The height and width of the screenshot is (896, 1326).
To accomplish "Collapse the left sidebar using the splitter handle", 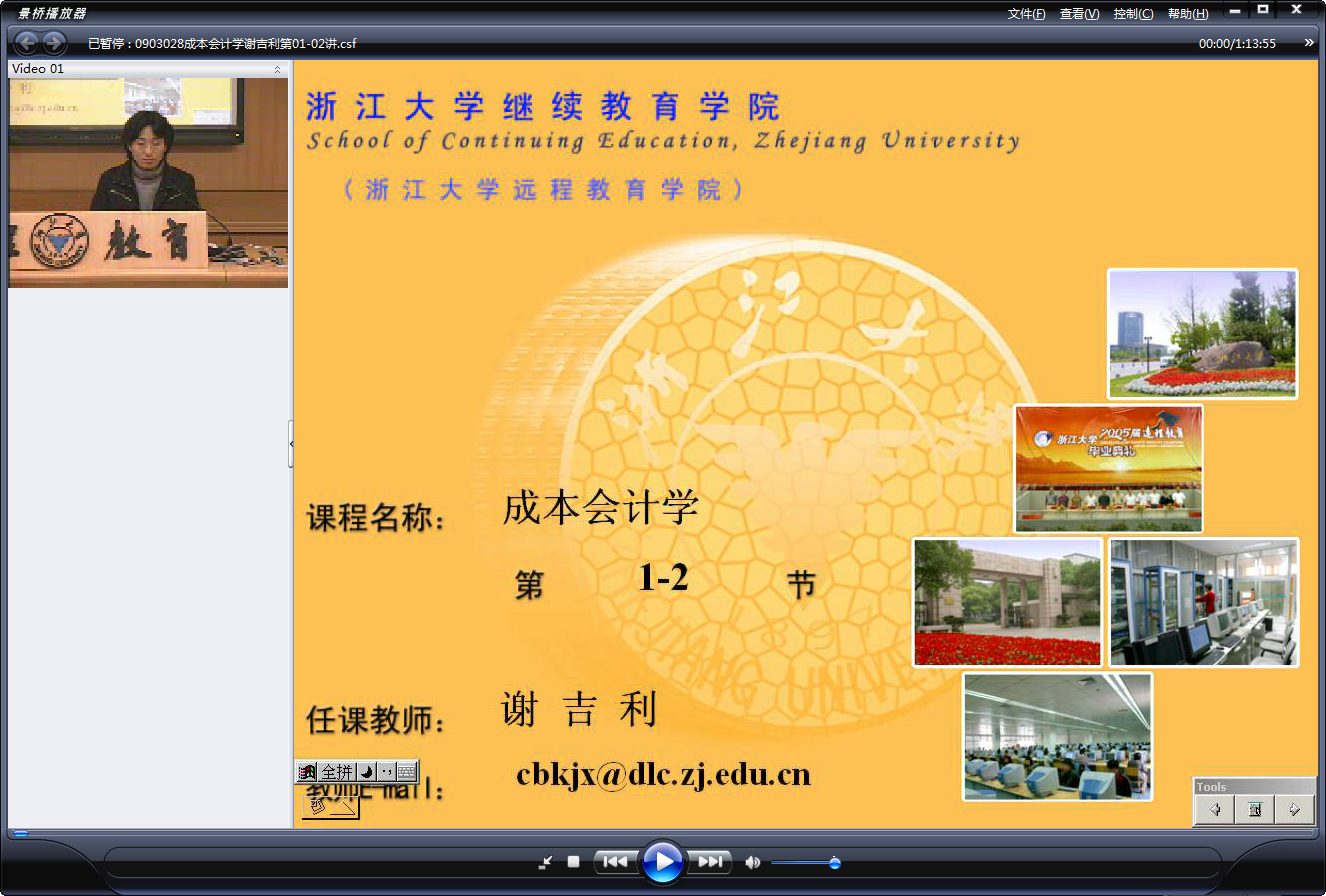I will [x=291, y=444].
